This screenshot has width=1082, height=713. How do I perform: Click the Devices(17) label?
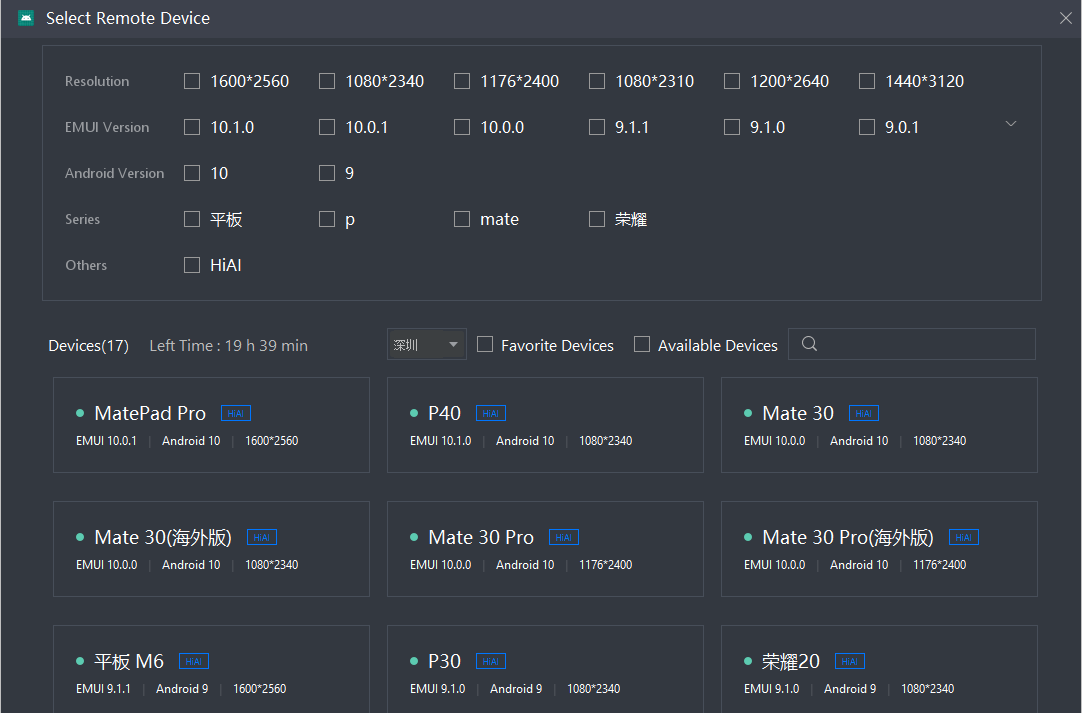coord(88,344)
